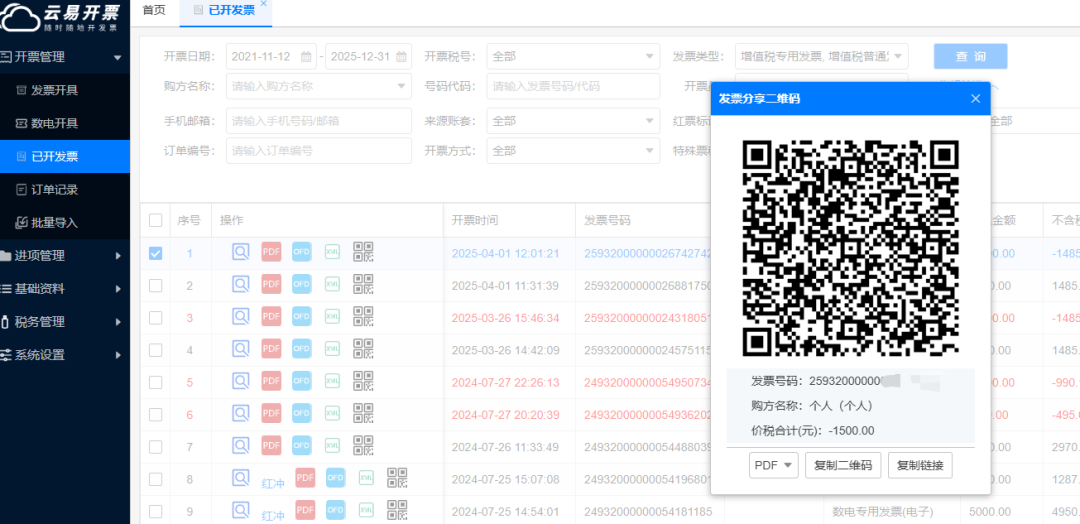Expand the 开票税号 dropdown
Viewport: 1080px width, 524px height.
pyautogui.click(x=573, y=57)
